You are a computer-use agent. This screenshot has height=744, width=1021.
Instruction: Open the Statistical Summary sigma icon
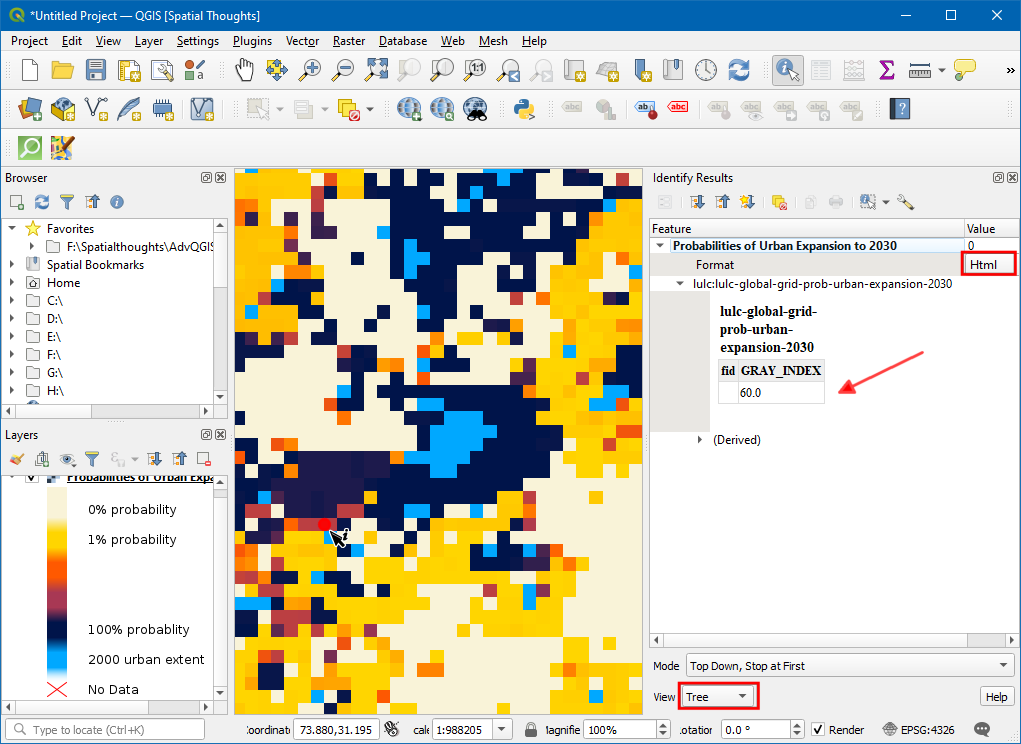click(886, 70)
